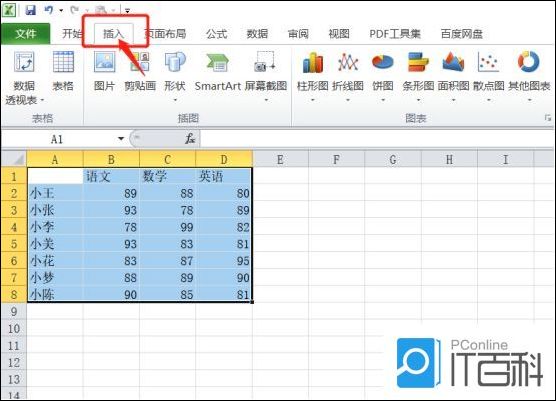Open 剪贴画 clip art

[x=140, y=71]
